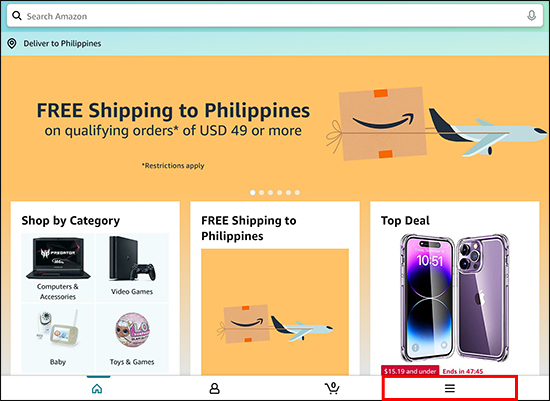Open Video Games category

click(132, 267)
